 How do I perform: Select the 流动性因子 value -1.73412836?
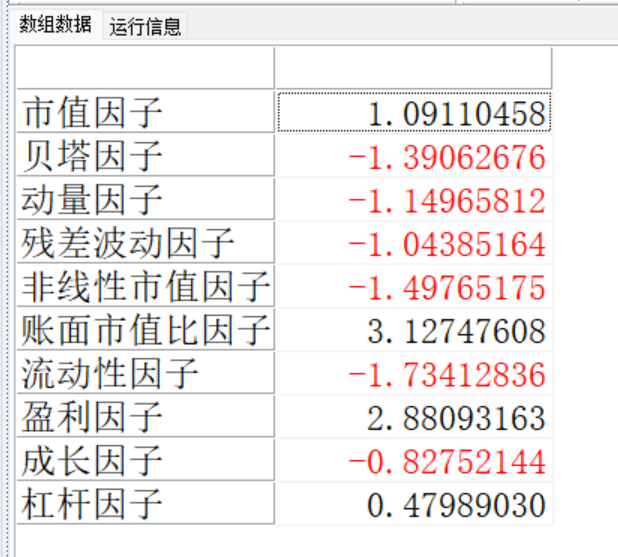click(446, 375)
